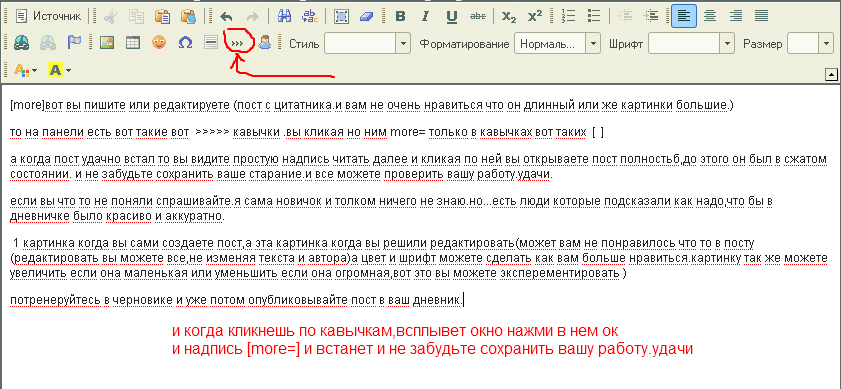
Task: Toggle italic formatting
Action: point(426,16)
